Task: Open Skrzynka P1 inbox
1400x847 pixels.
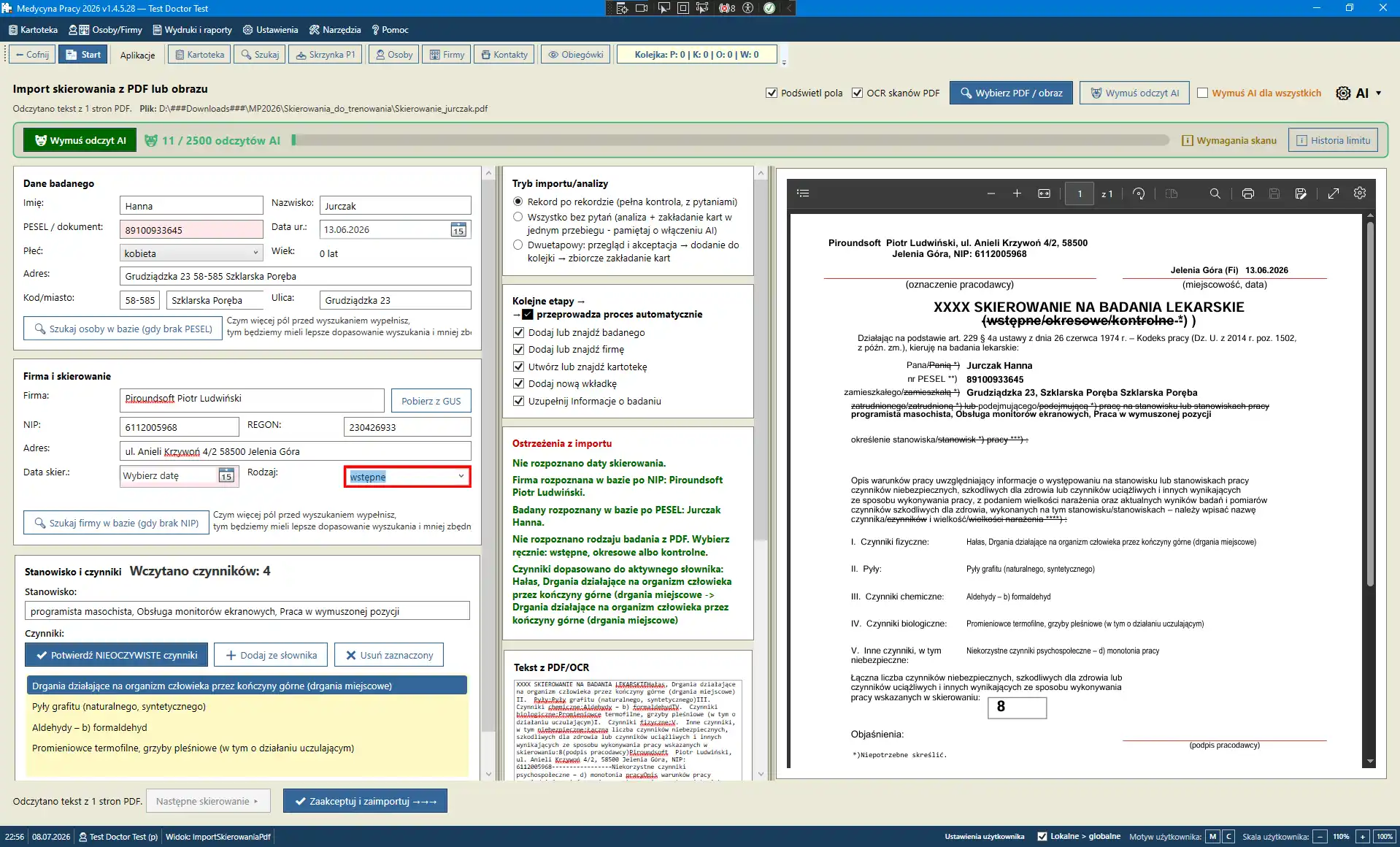Action: tap(326, 55)
